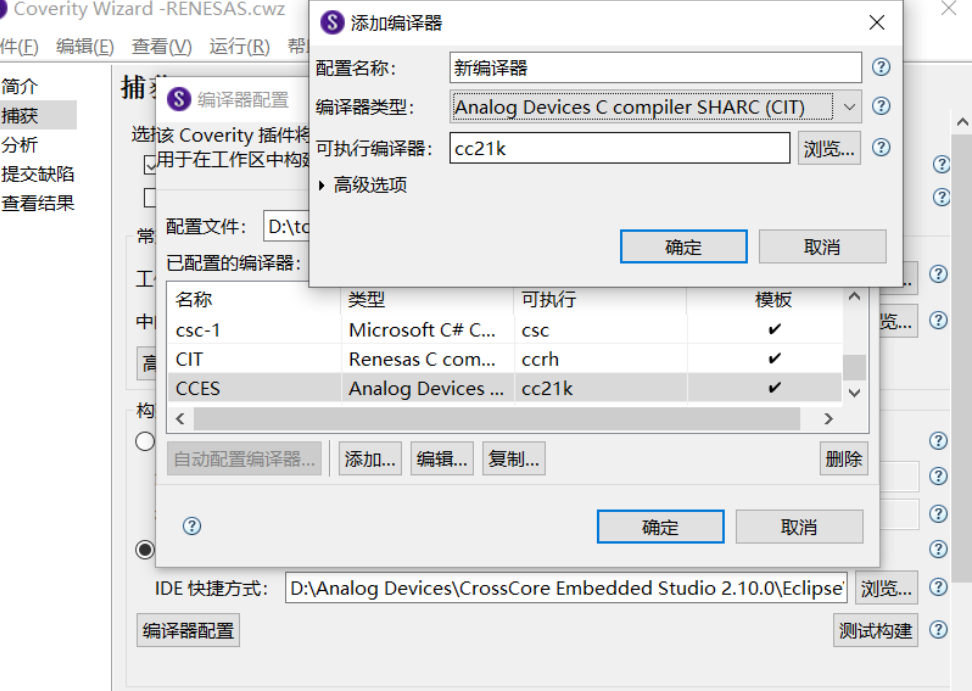972x691 pixels.
Task: Open the 分析 step in sidebar
Action: tap(20, 144)
